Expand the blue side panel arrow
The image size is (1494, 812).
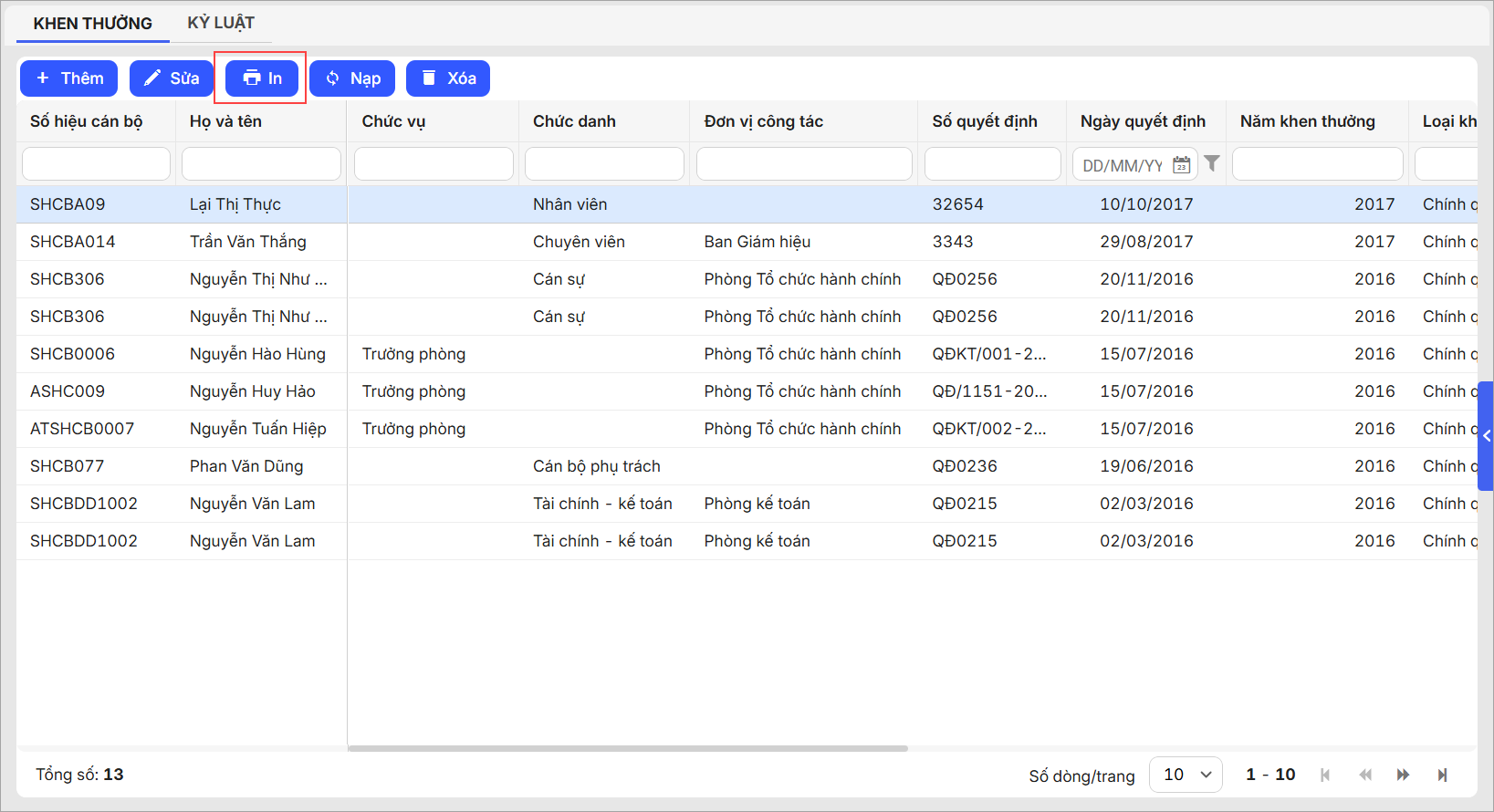click(1486, 436)
